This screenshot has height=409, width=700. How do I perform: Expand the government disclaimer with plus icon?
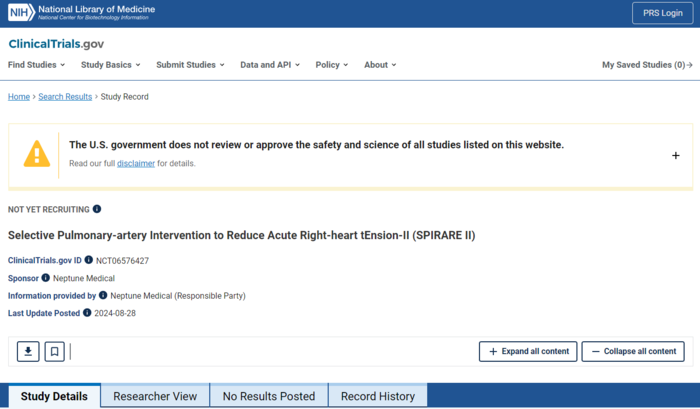click(x=675, y=155)
